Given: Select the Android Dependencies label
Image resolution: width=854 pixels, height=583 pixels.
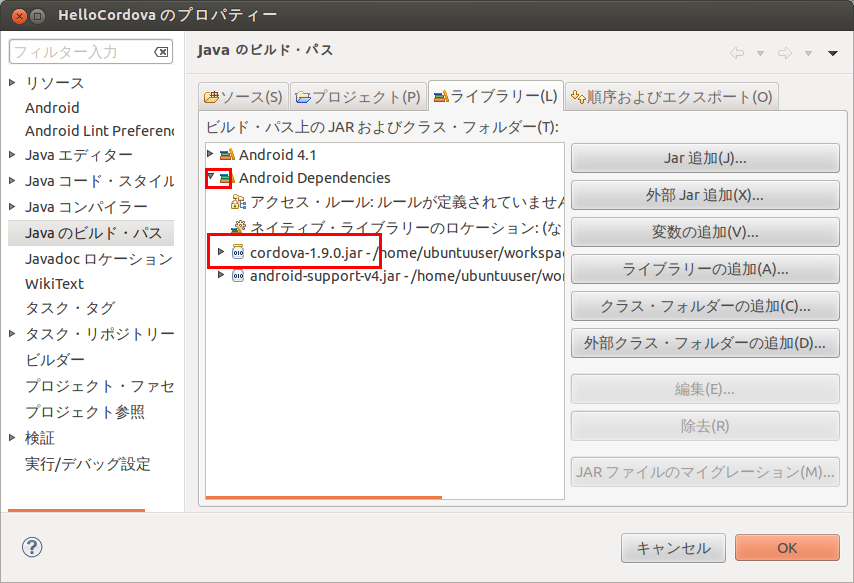Looking at the screenshot, I should pyautogui.click(x=315, y=178).
